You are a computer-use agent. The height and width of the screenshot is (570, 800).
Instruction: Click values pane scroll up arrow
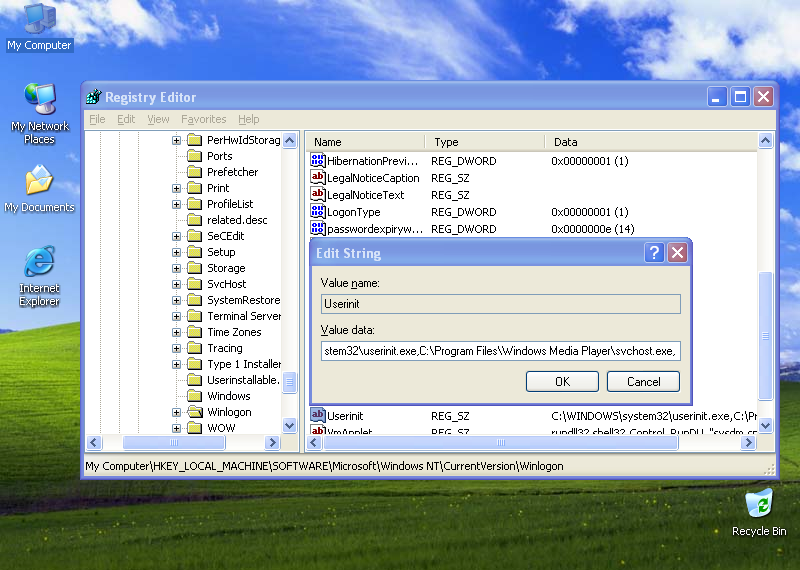(x=765, y=140)
